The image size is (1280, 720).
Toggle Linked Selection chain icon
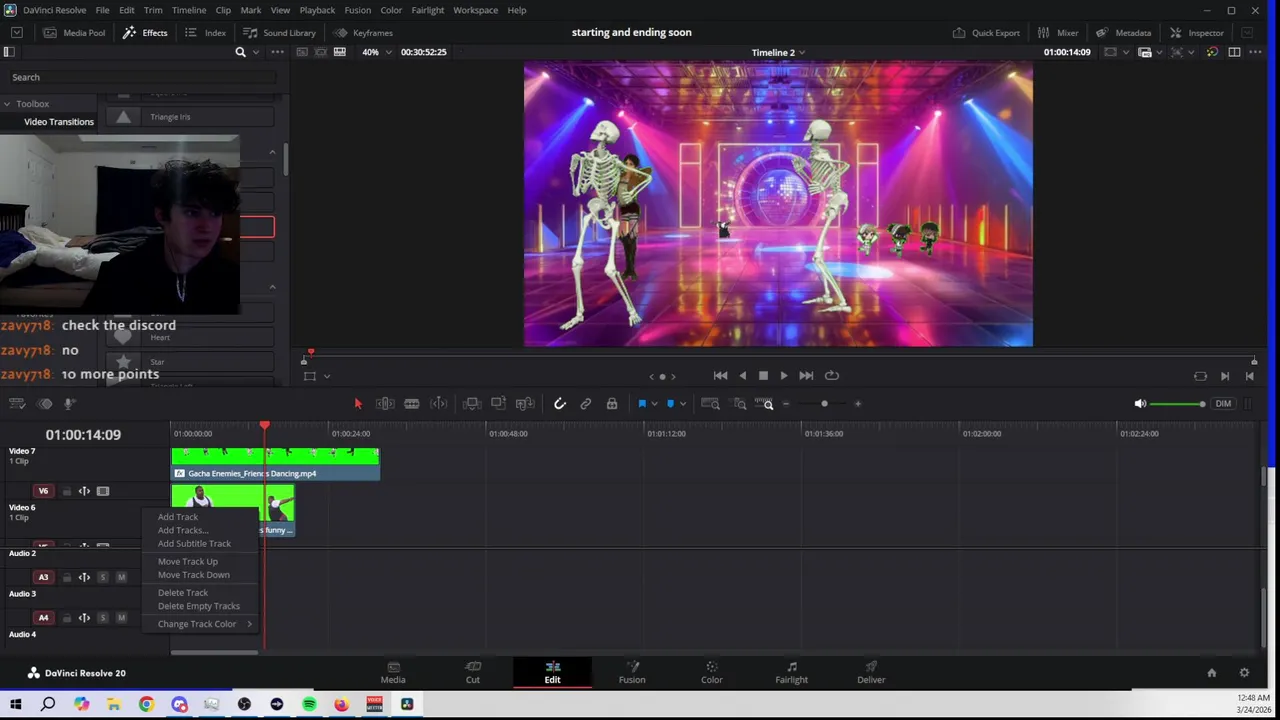pyautogui.click(x=586, y=404)
